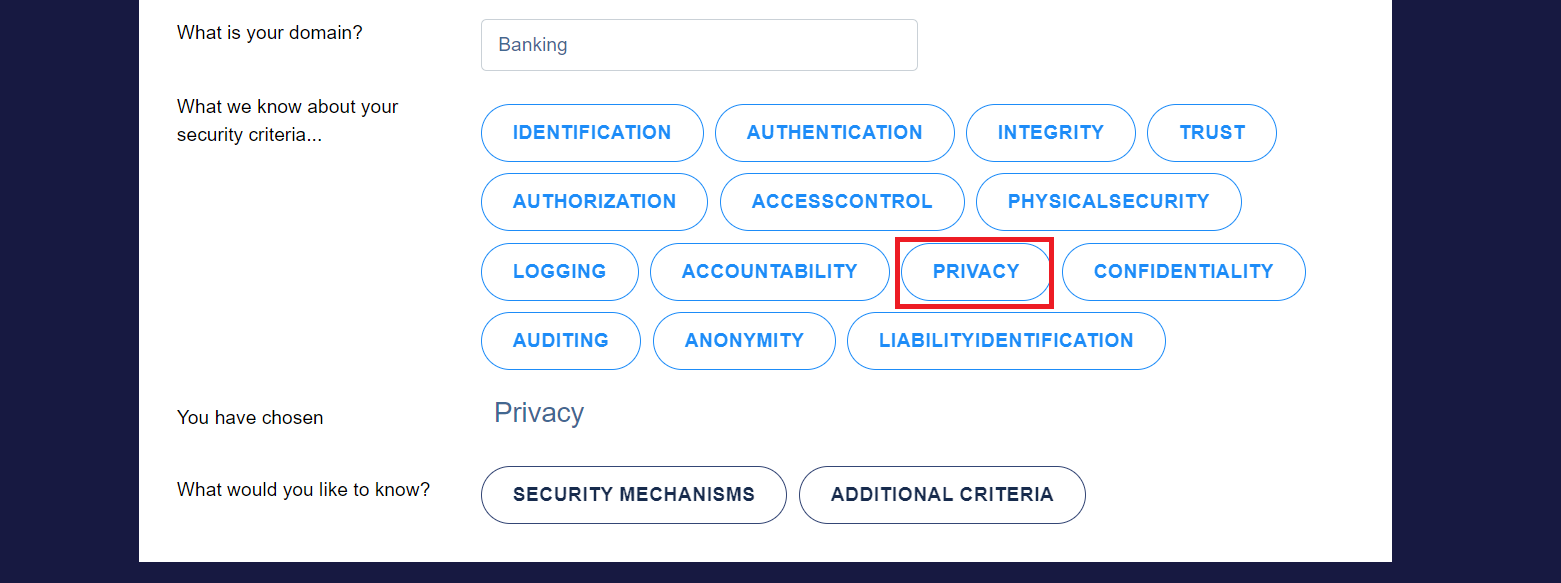Select the ACCESSCONTROL button
Viewport: 1561px width, 583px height.
842,202
